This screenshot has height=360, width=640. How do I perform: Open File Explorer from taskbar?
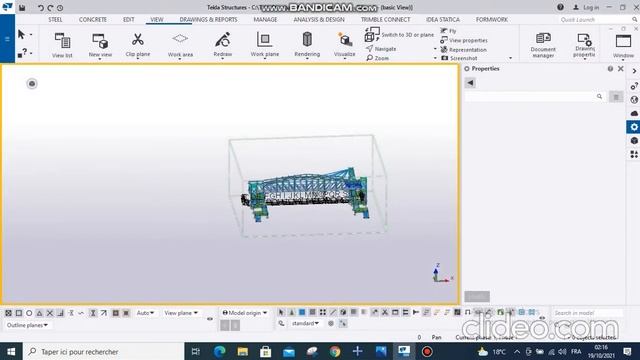point(242,351)
